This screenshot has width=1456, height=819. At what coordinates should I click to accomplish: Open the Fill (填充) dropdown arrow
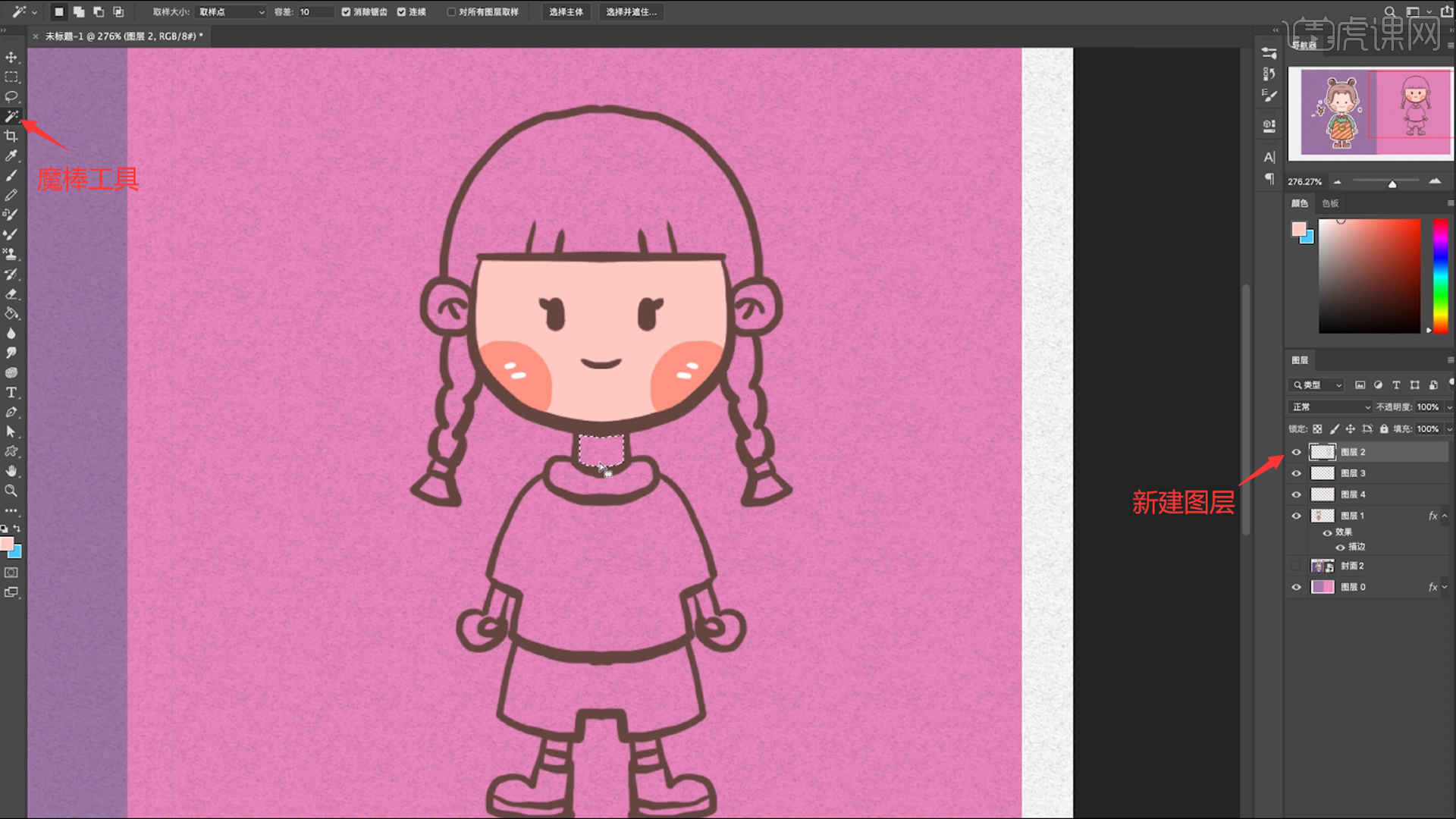click(x=1449, y=429)
